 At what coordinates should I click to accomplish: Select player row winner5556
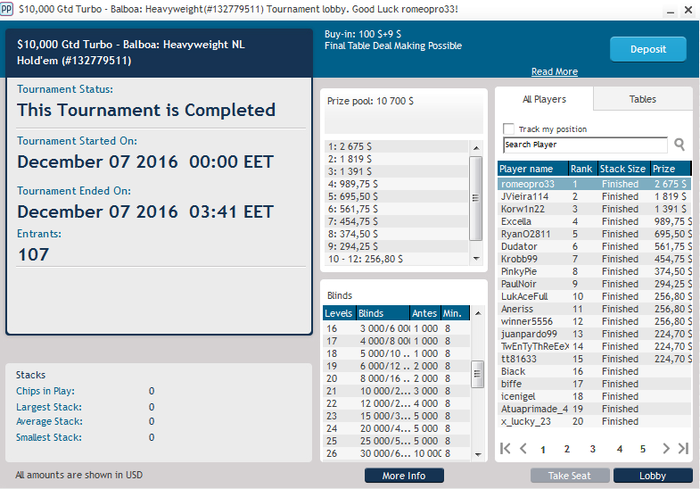(x=594, y=322)
